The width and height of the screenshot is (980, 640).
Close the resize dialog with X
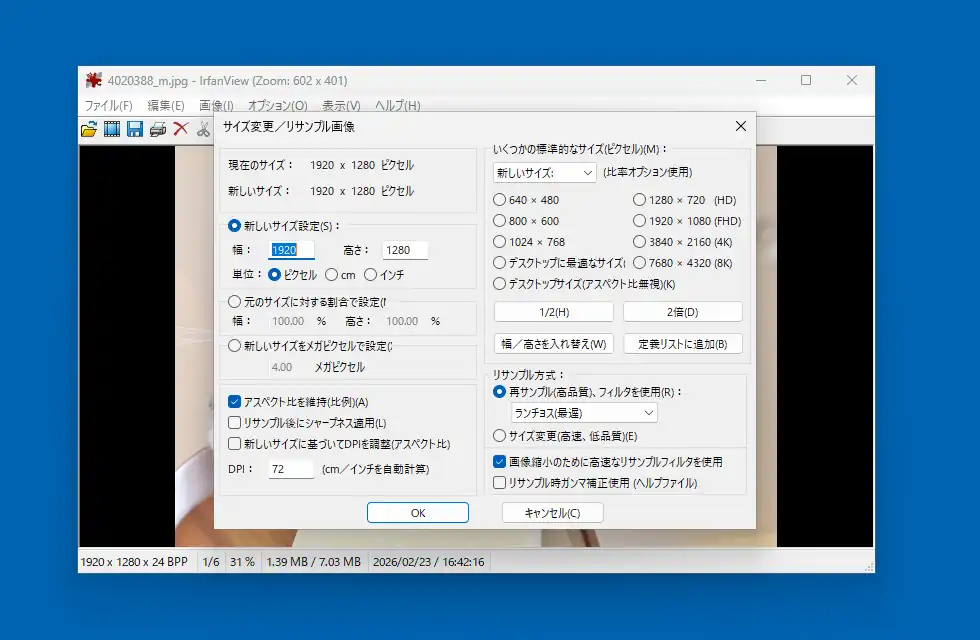pos(740,126)
